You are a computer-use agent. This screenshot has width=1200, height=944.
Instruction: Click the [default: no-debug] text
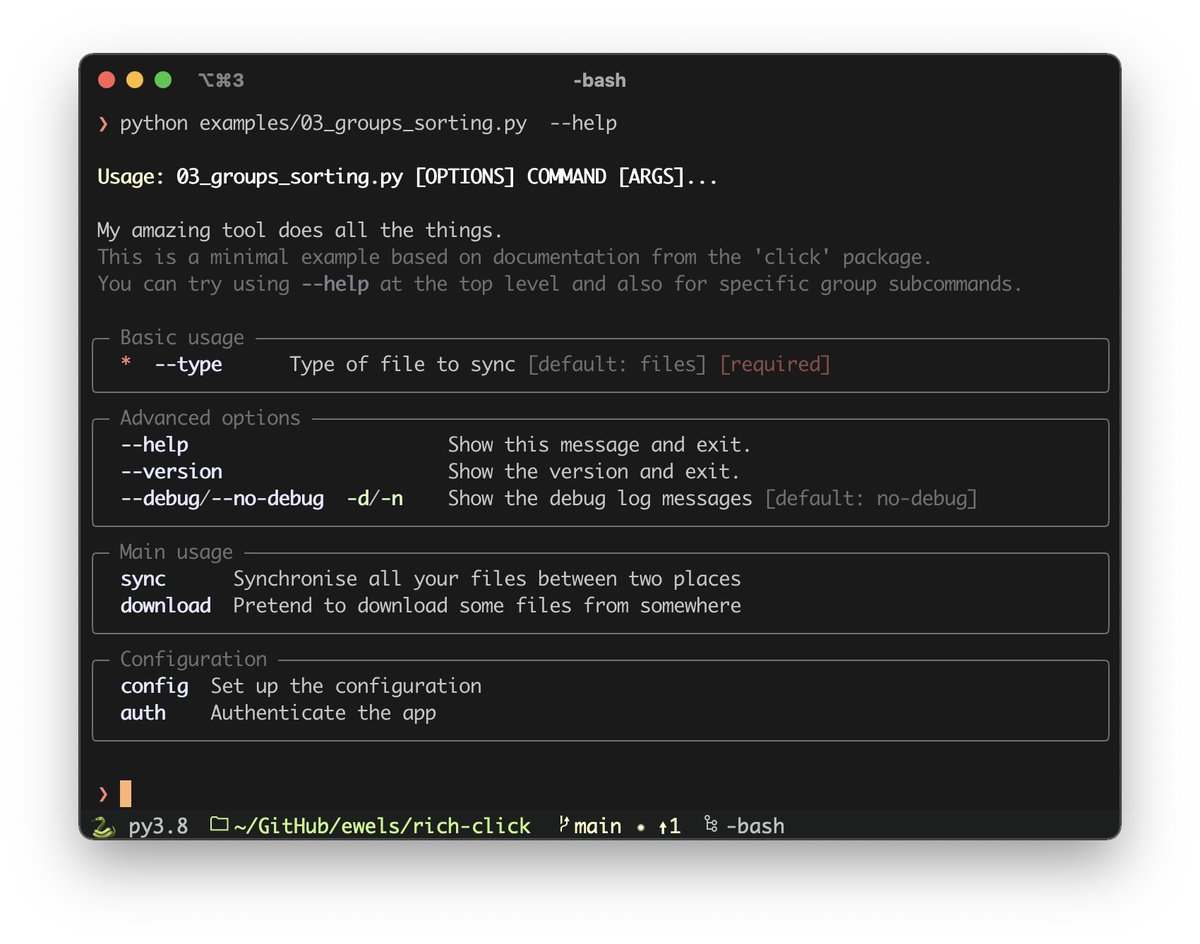[871, 498]
